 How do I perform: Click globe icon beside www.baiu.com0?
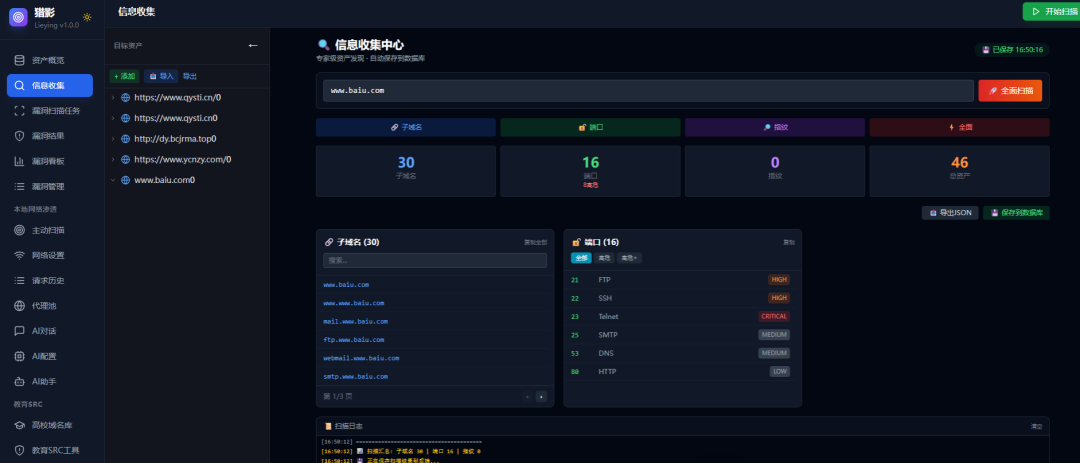[125, 181]
